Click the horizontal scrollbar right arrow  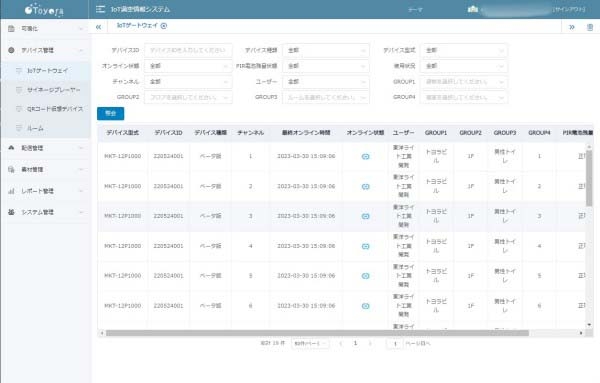(581, 333)
